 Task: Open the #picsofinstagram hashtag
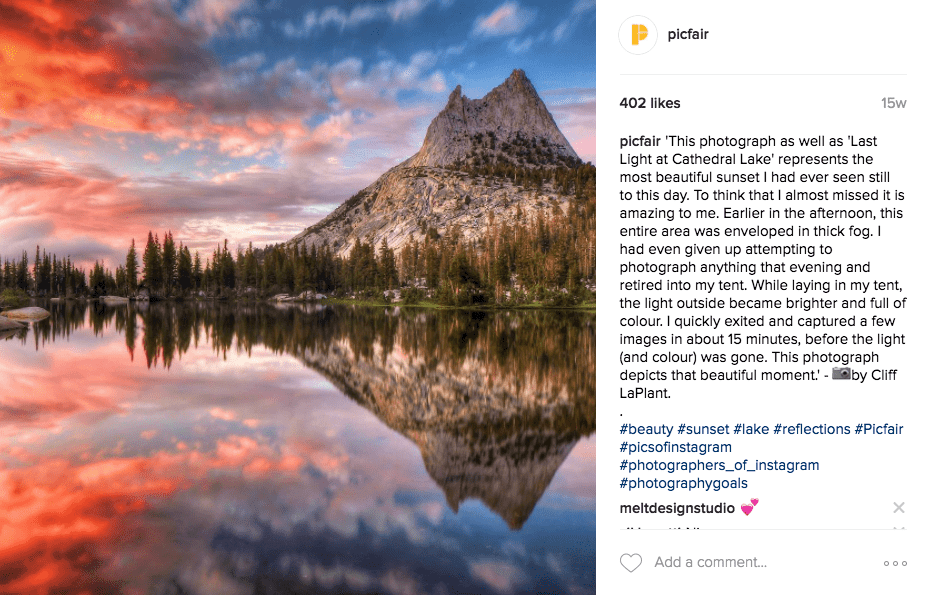coord(675,447)
